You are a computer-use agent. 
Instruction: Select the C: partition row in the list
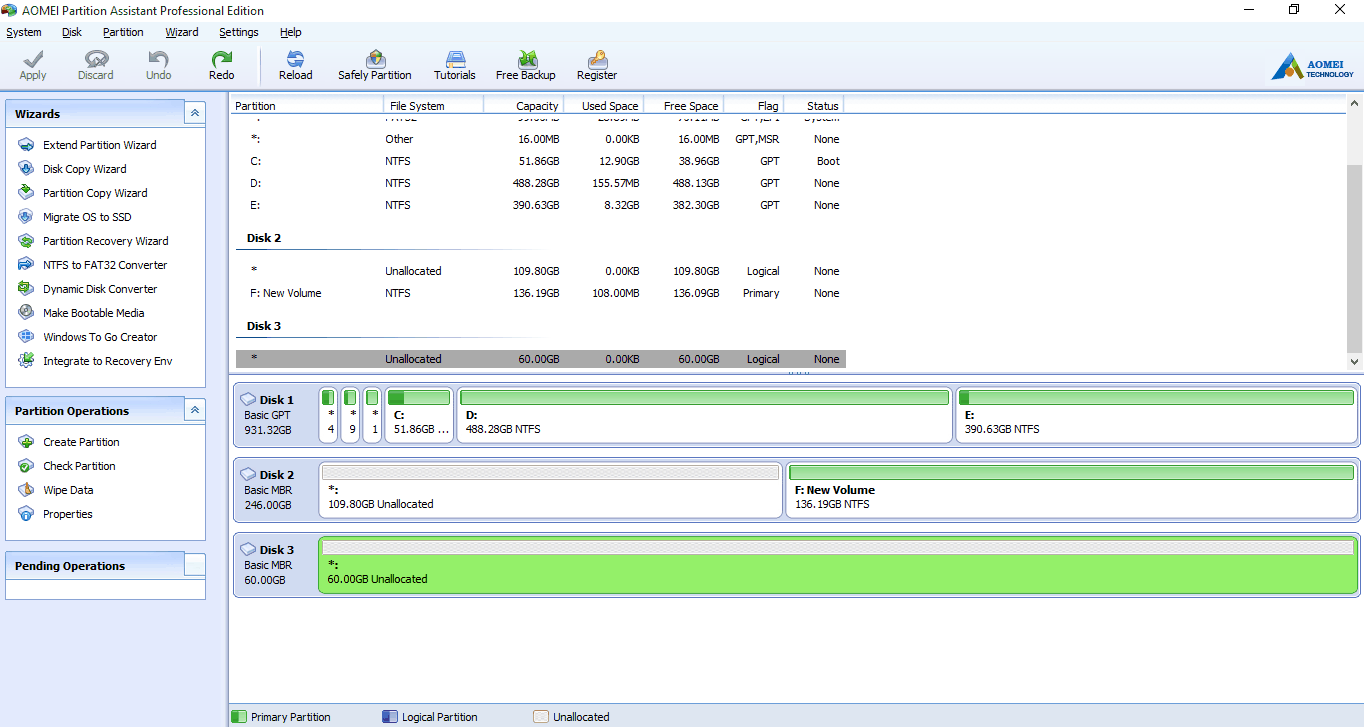540,161
